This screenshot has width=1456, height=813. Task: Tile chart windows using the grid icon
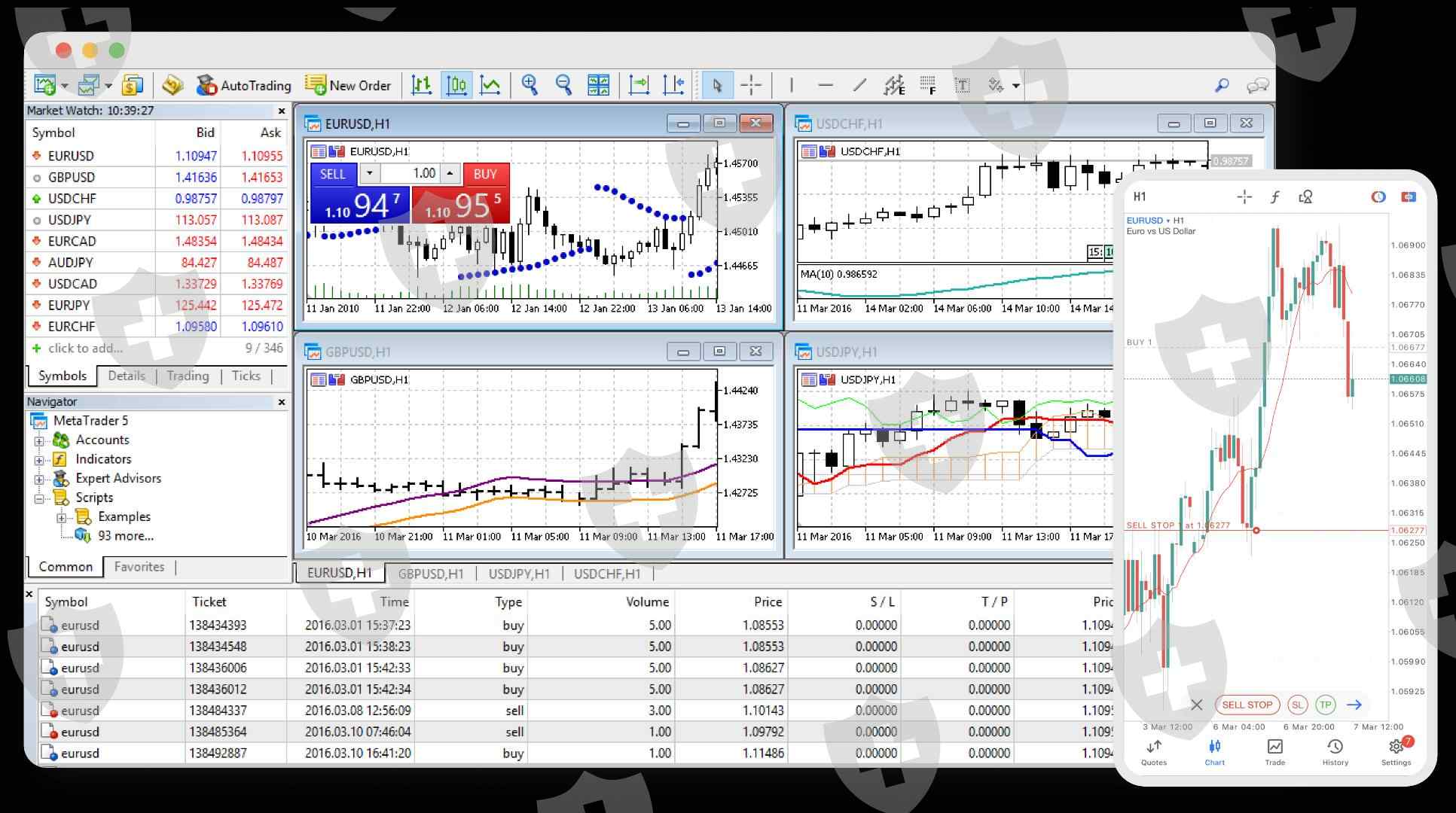click(598, 85)
